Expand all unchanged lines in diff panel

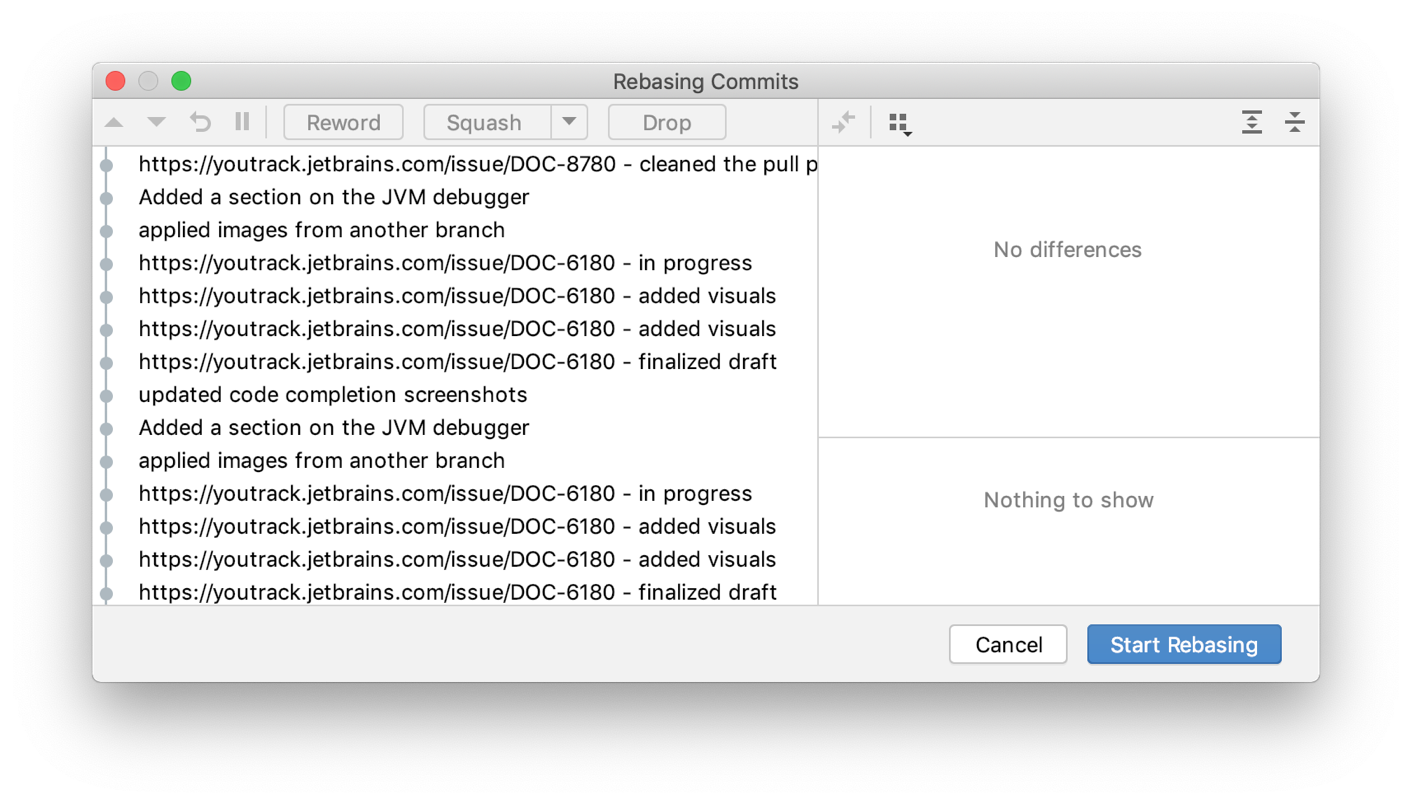click(x=1251, y=122)
